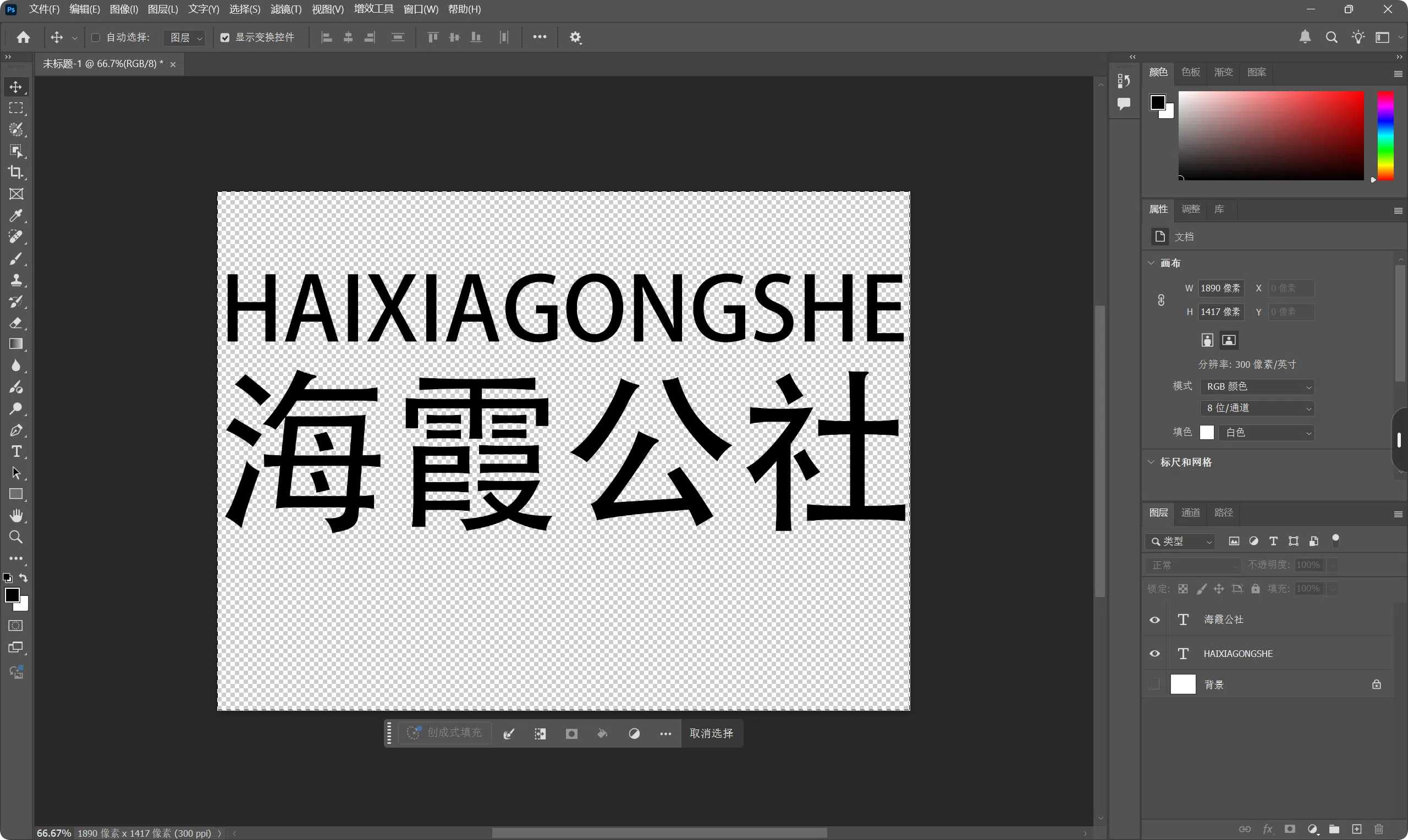Select the Clone Stamp tool
Screen dimensions: 1408x840
[16, 280]
